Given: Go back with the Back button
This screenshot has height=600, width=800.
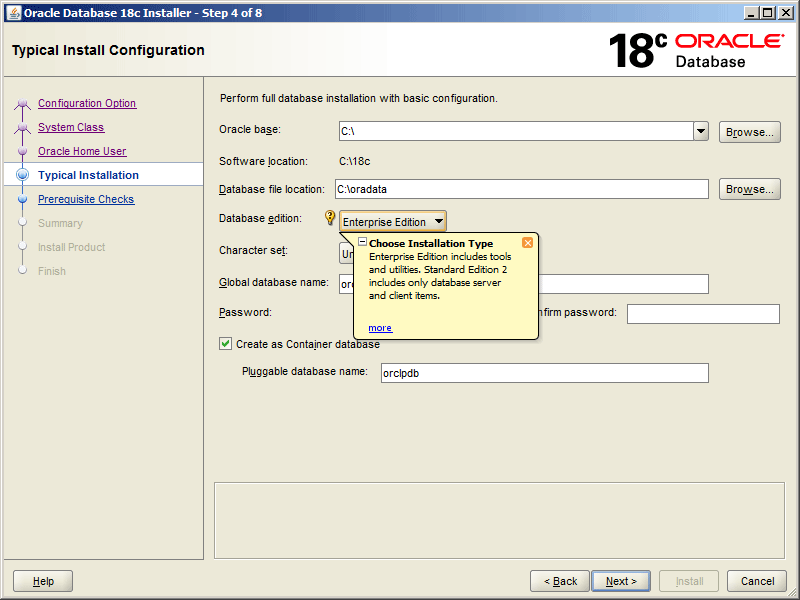Looking at the screenshot, I should click(560, 581).
